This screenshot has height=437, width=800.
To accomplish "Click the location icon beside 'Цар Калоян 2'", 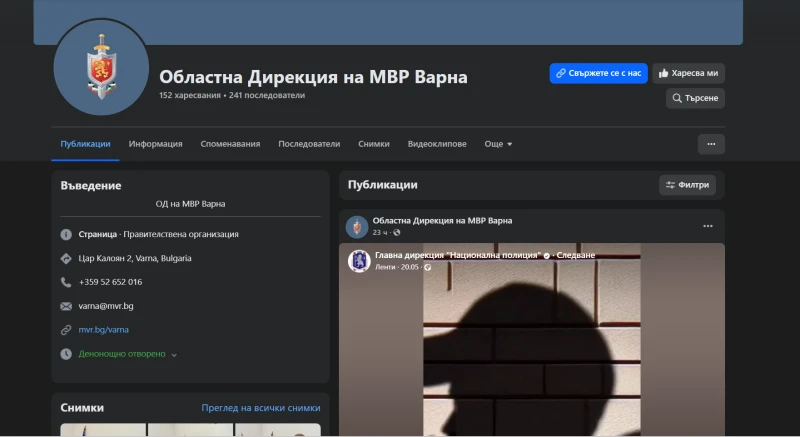I will click(x=66, y=258).
